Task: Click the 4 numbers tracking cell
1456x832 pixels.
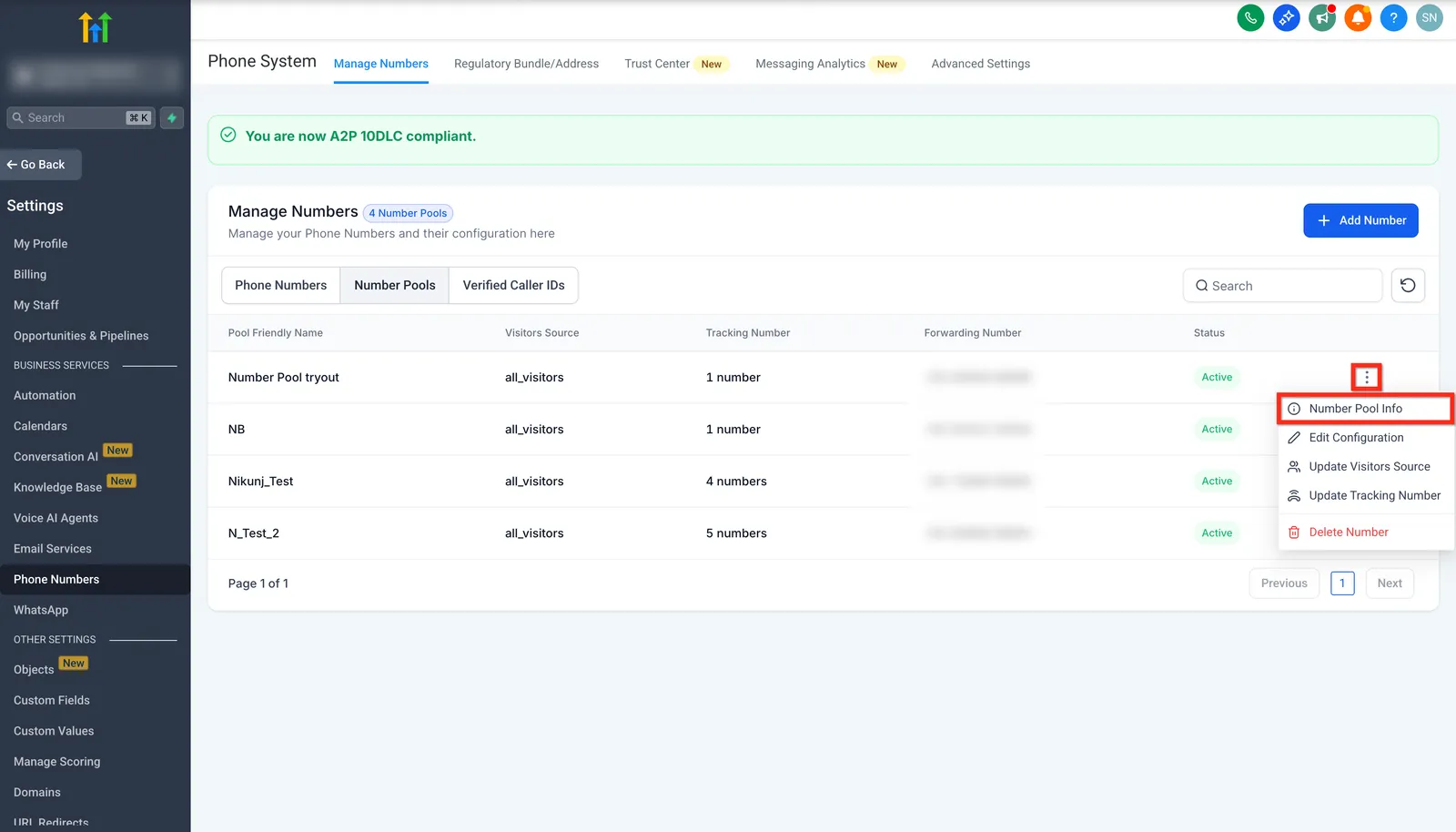Action: (x=736, y=482)
